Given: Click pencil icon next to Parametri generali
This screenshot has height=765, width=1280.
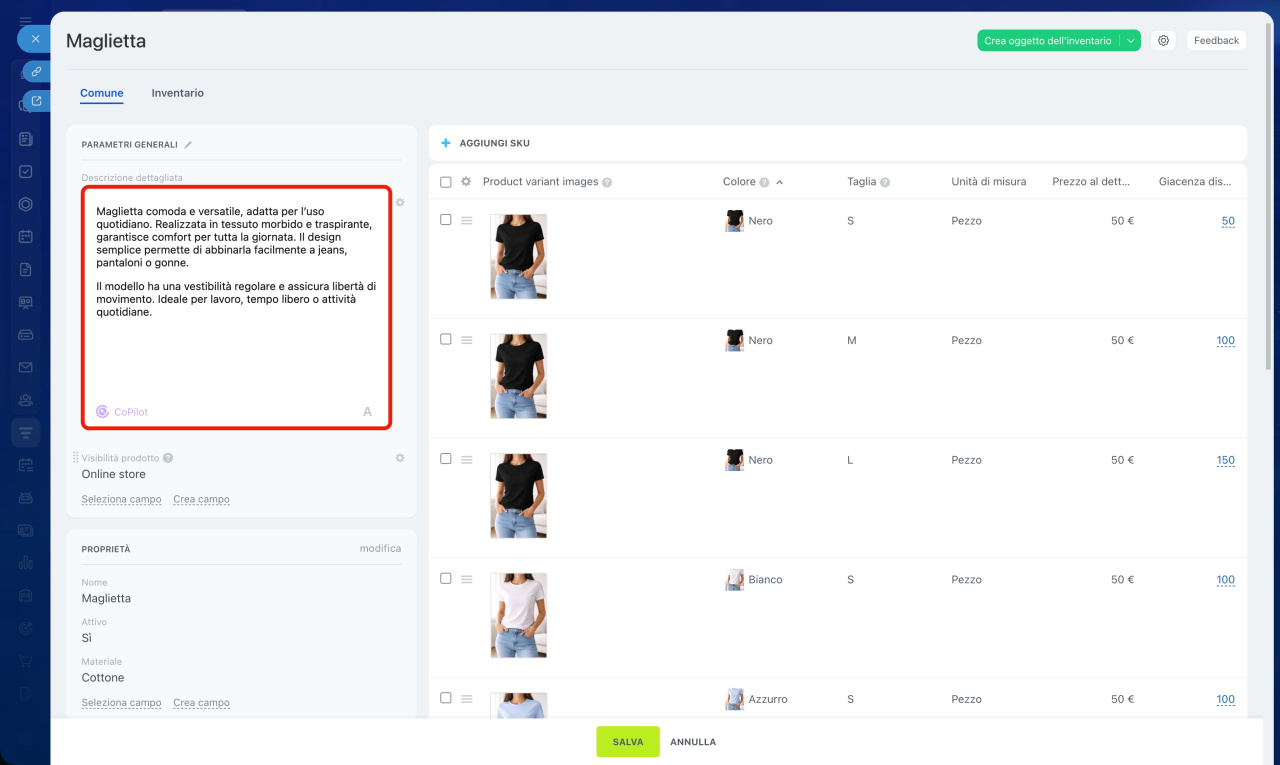Looking at the screenshot, I should [x=188, y=145].
